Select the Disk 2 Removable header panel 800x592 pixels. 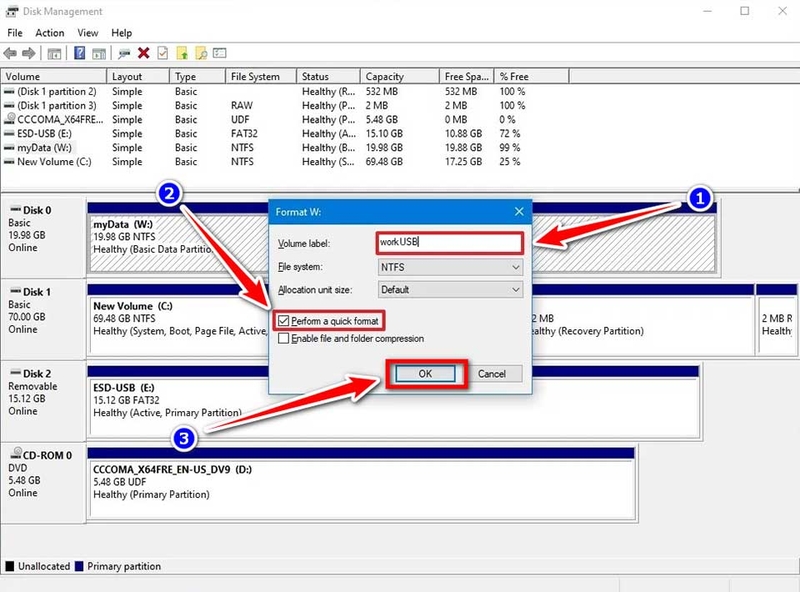coord(43,400)
